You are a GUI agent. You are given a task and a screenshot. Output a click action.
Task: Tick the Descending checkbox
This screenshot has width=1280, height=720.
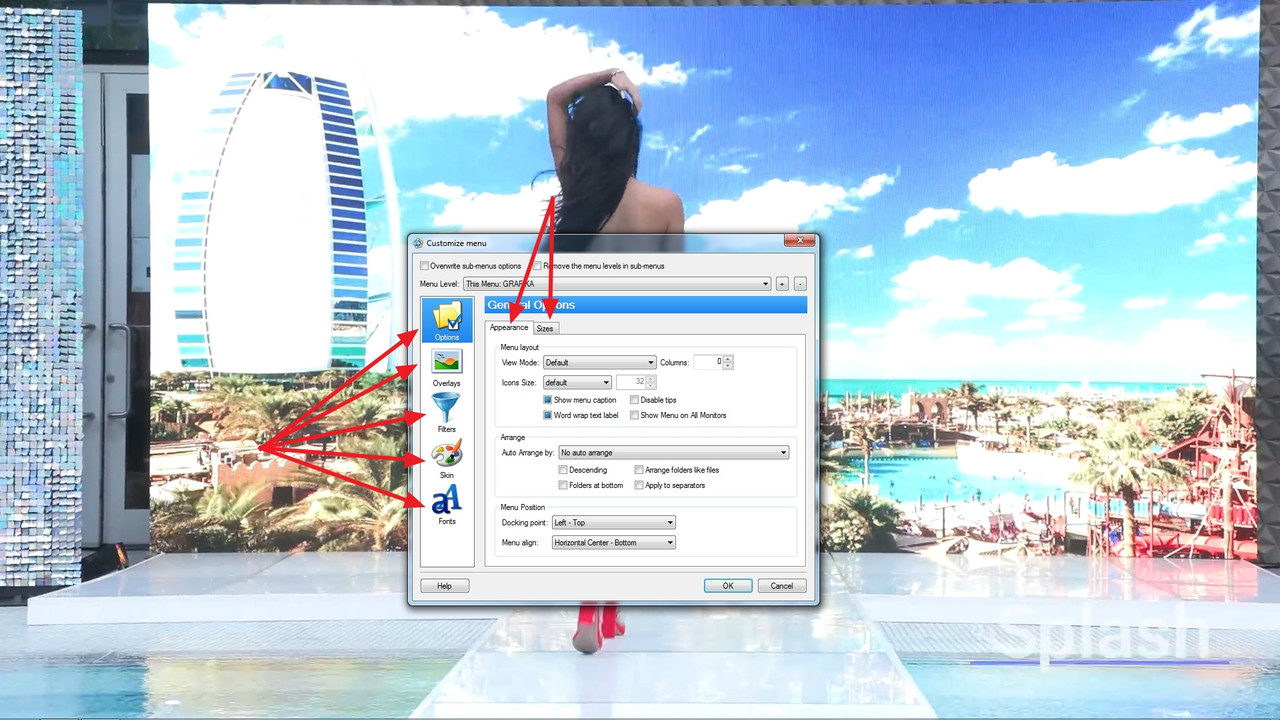click(564, 470)
